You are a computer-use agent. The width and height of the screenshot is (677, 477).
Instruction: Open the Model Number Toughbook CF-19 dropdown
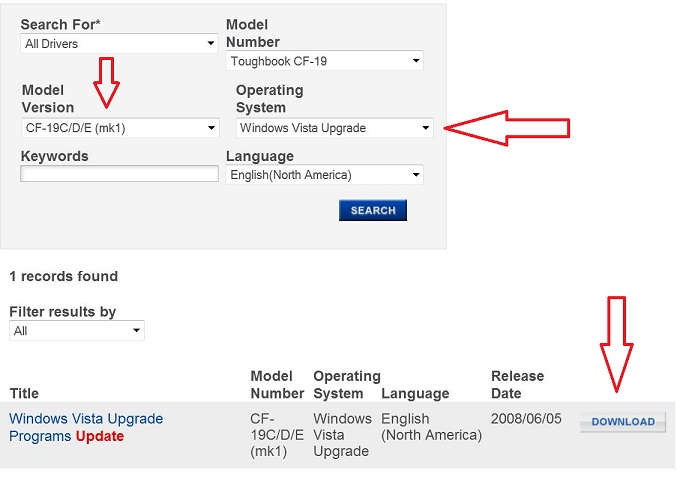pyautogui.click(x=325, y=61)
